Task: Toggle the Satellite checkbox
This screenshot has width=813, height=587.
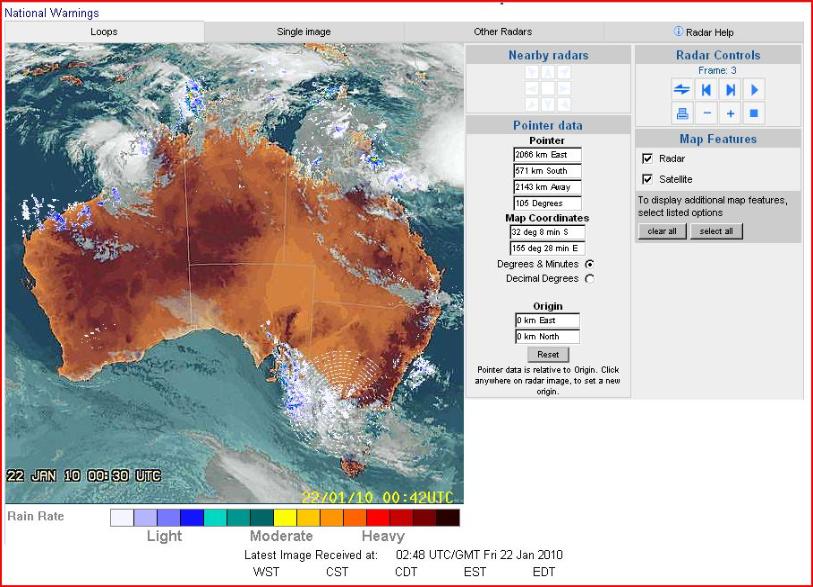Action: 648,179
